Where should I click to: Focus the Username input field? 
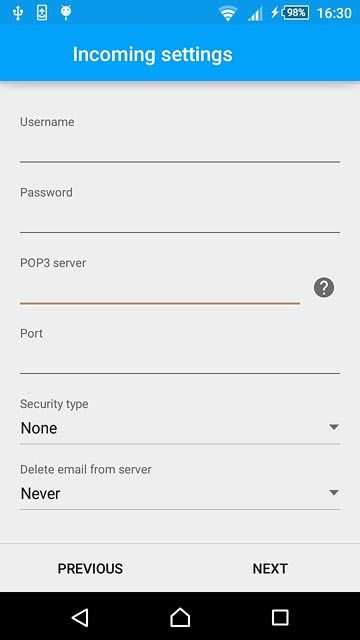coord(180,148)
